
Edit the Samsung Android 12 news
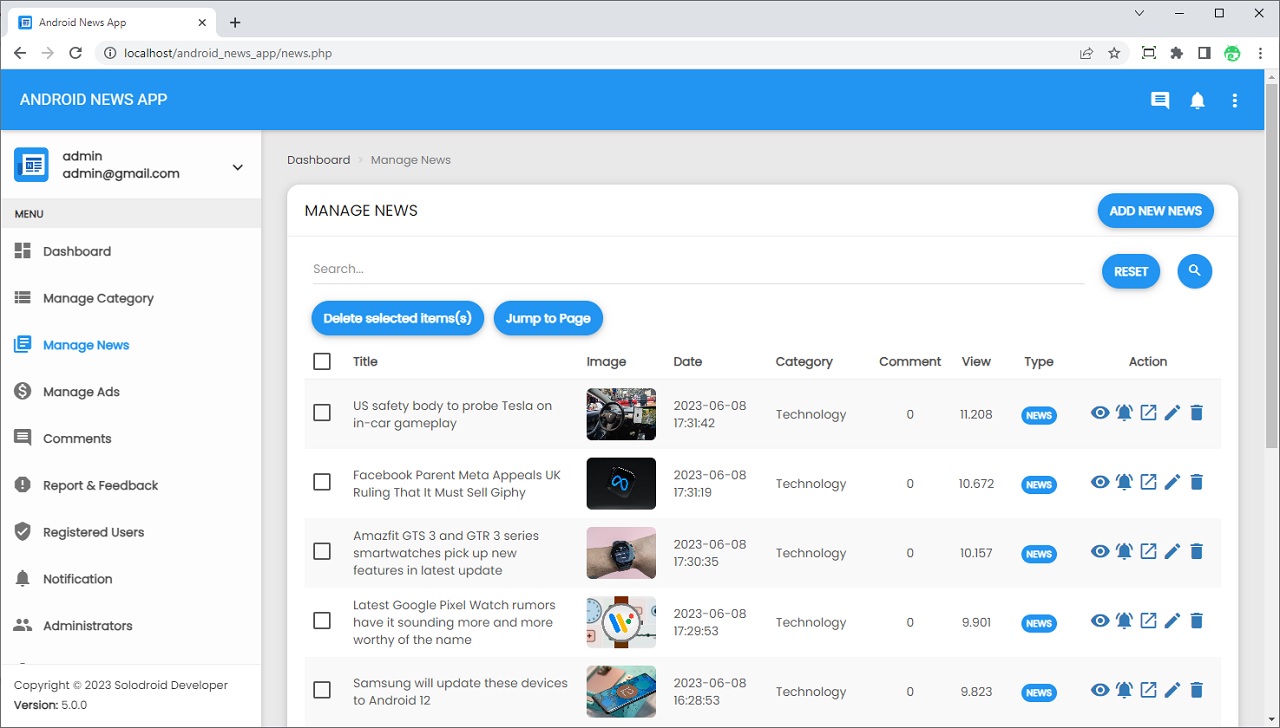point(1172,690)
